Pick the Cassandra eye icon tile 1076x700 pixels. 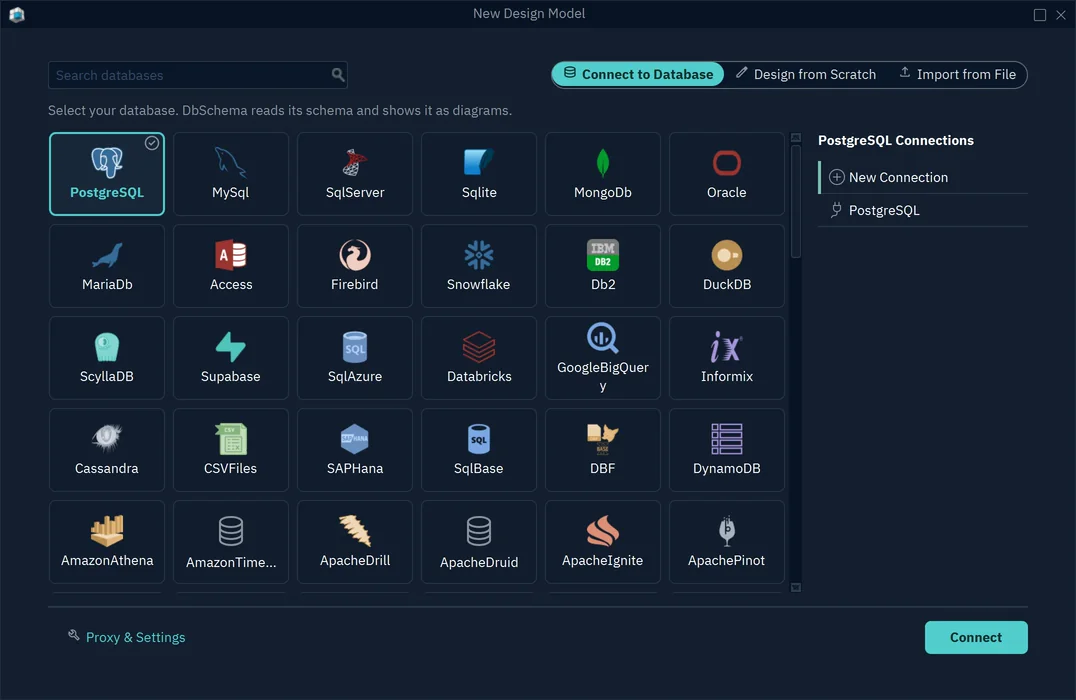(x=106, y=450)
